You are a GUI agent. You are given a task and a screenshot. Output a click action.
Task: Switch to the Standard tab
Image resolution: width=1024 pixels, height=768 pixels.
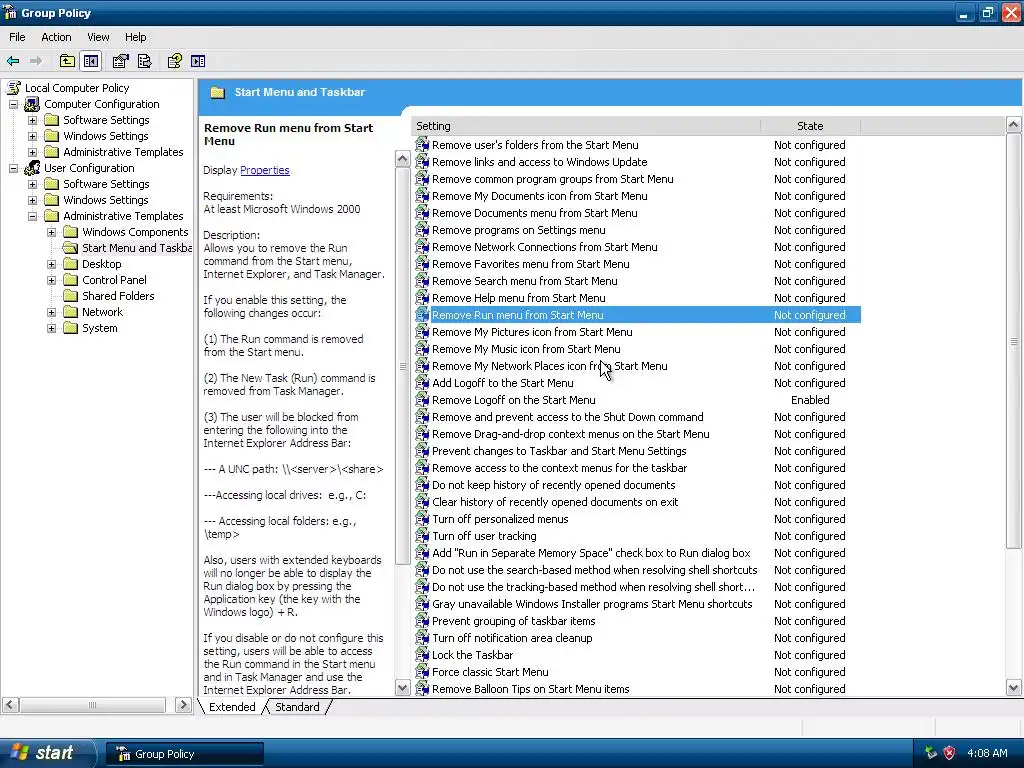297,707
